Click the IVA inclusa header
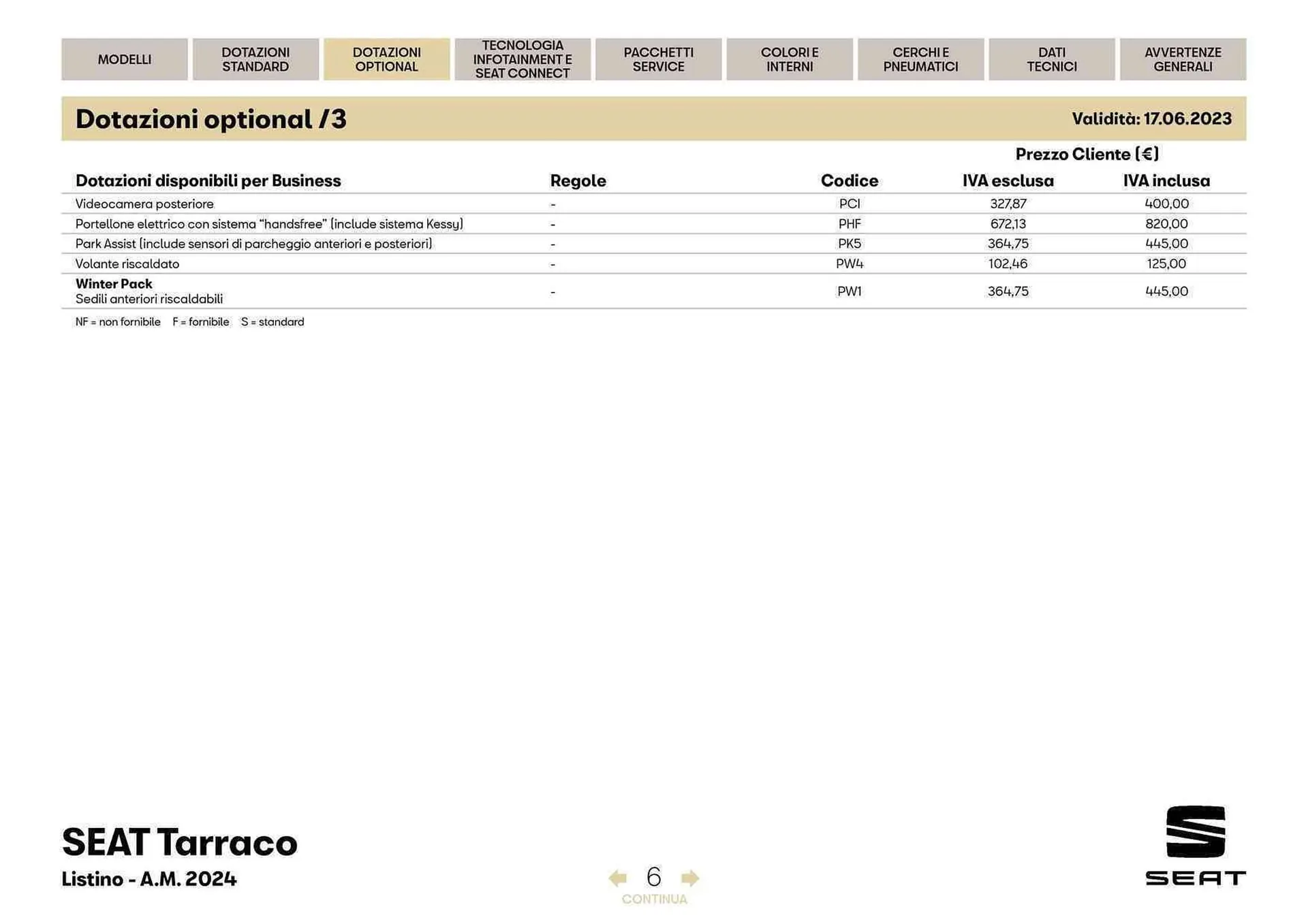 1167,181
